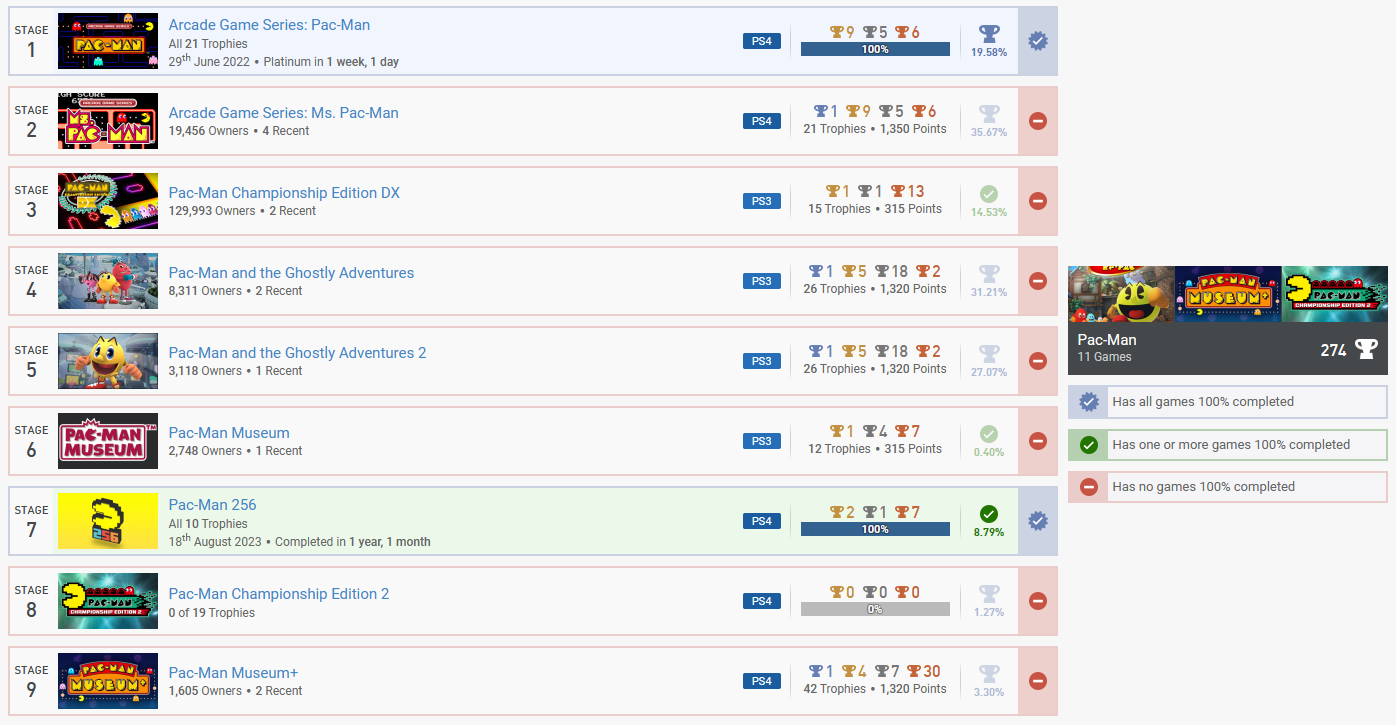This screenshot has width=1396, height=725.
Task: Click the red minus icon on Pac-Man Museum+ row
Action: (1037, 681)
